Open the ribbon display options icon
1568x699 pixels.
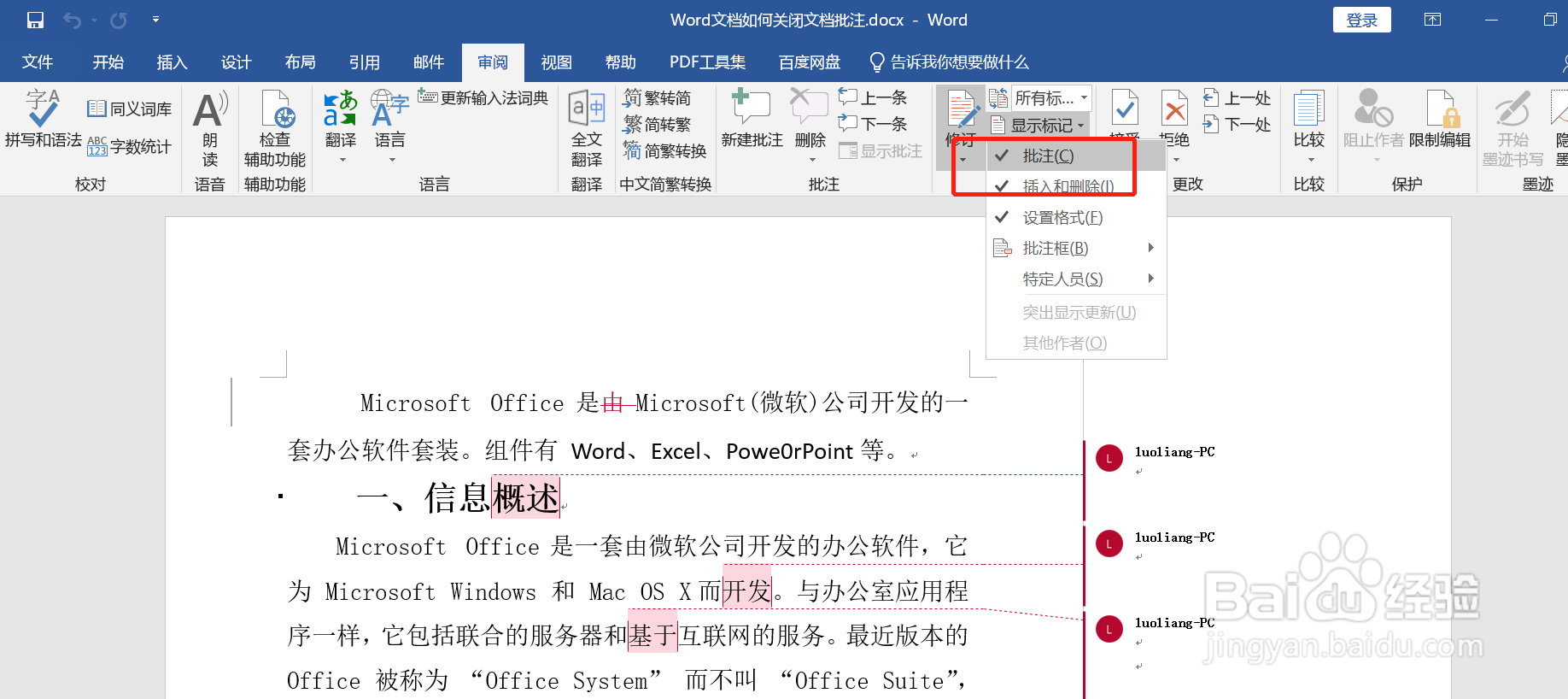pyautogui.click(x=1433, y=20)
